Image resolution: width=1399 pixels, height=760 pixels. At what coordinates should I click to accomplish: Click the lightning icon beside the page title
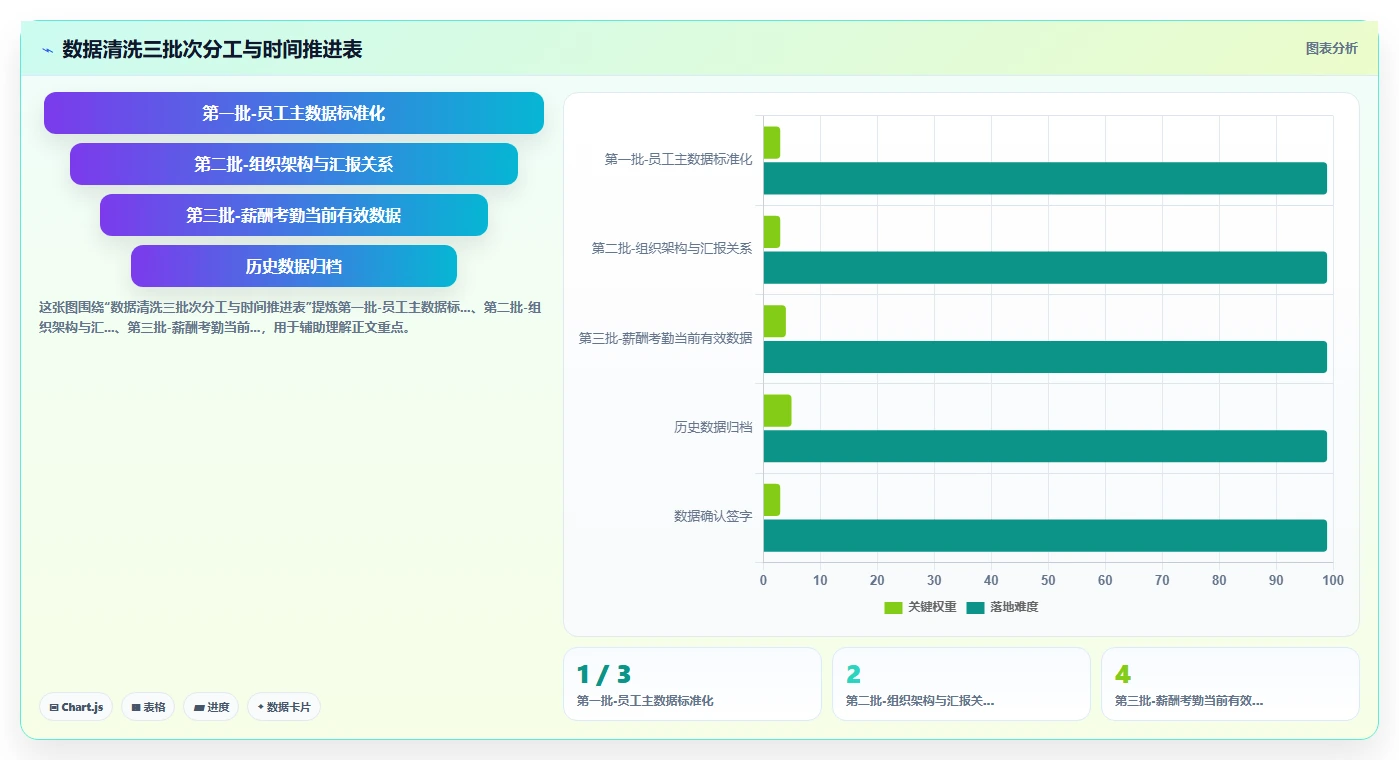coord(47,49)
